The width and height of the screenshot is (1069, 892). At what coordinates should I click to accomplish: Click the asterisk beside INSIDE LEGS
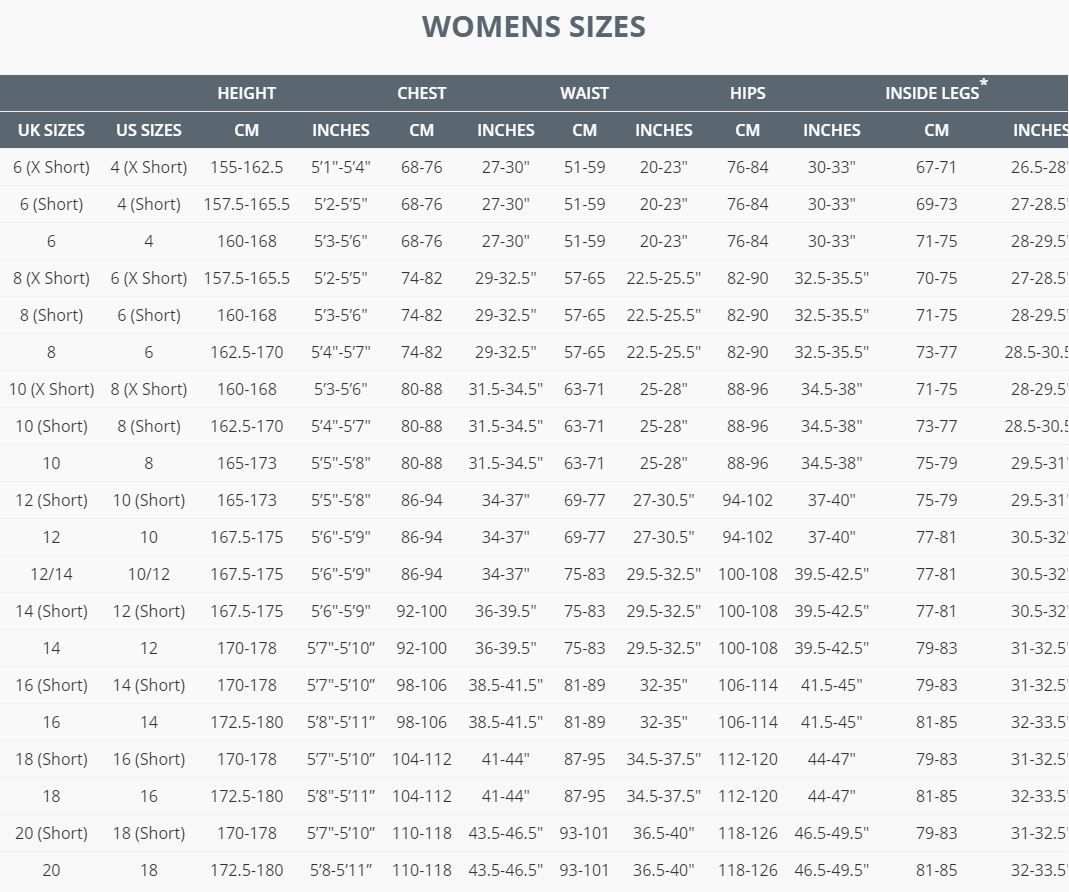tap(984, 83)
